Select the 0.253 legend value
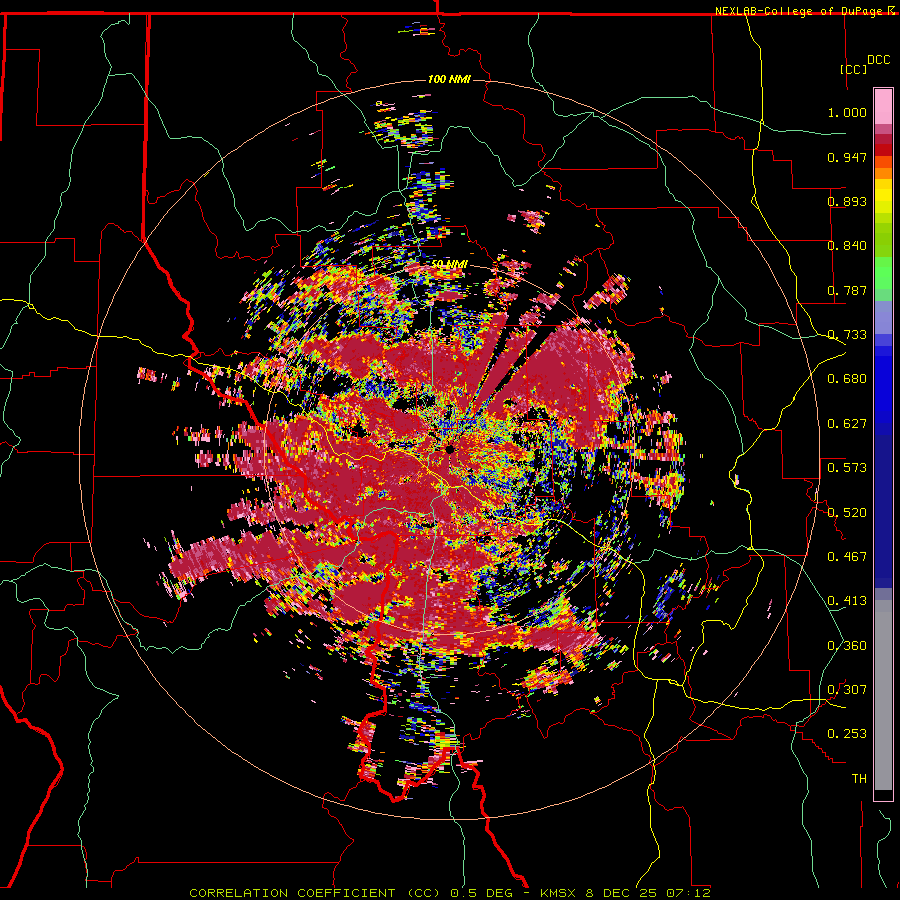The width and height of the screenshot is (900, 900). 847,734
